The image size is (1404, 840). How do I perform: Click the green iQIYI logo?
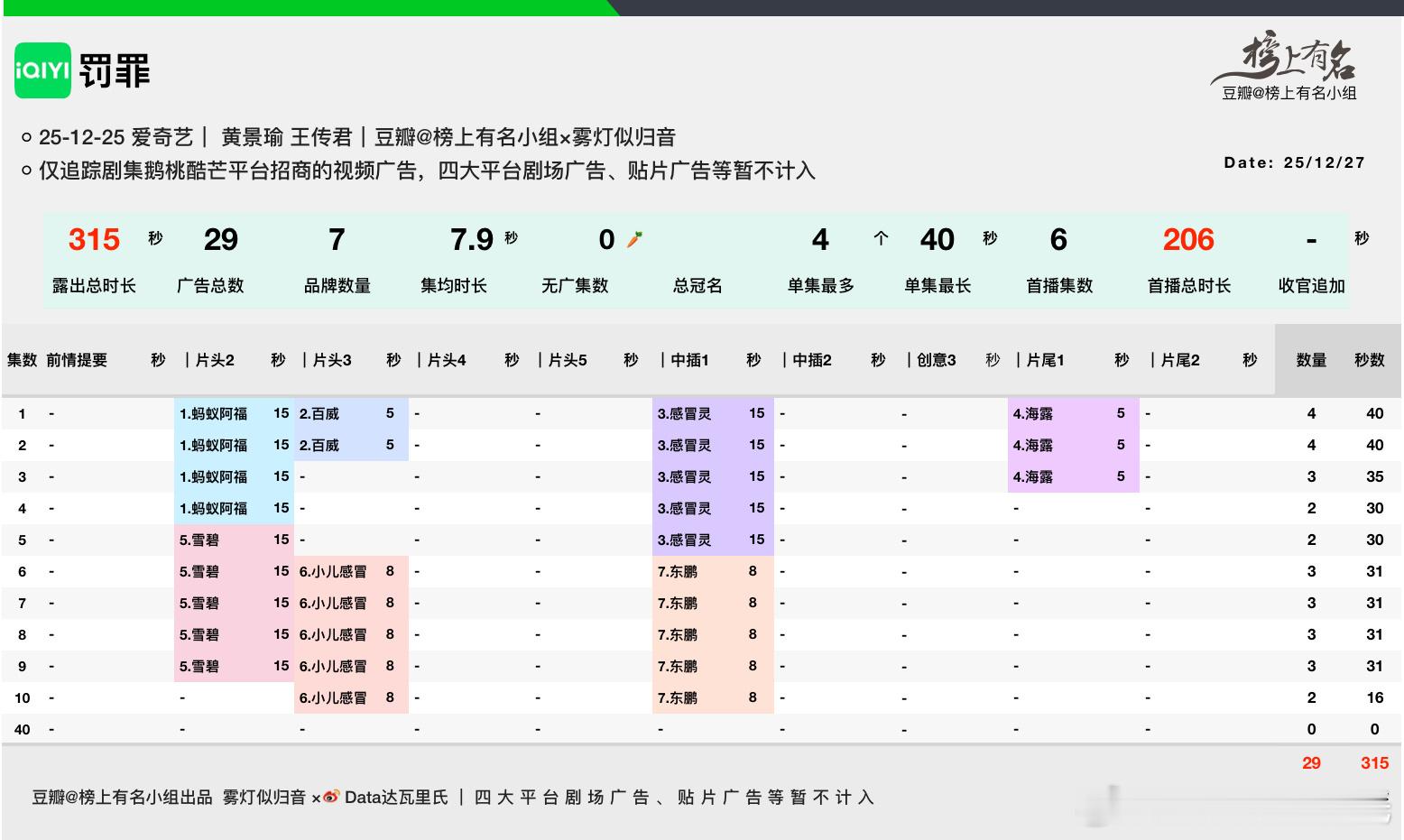point(42,70)
